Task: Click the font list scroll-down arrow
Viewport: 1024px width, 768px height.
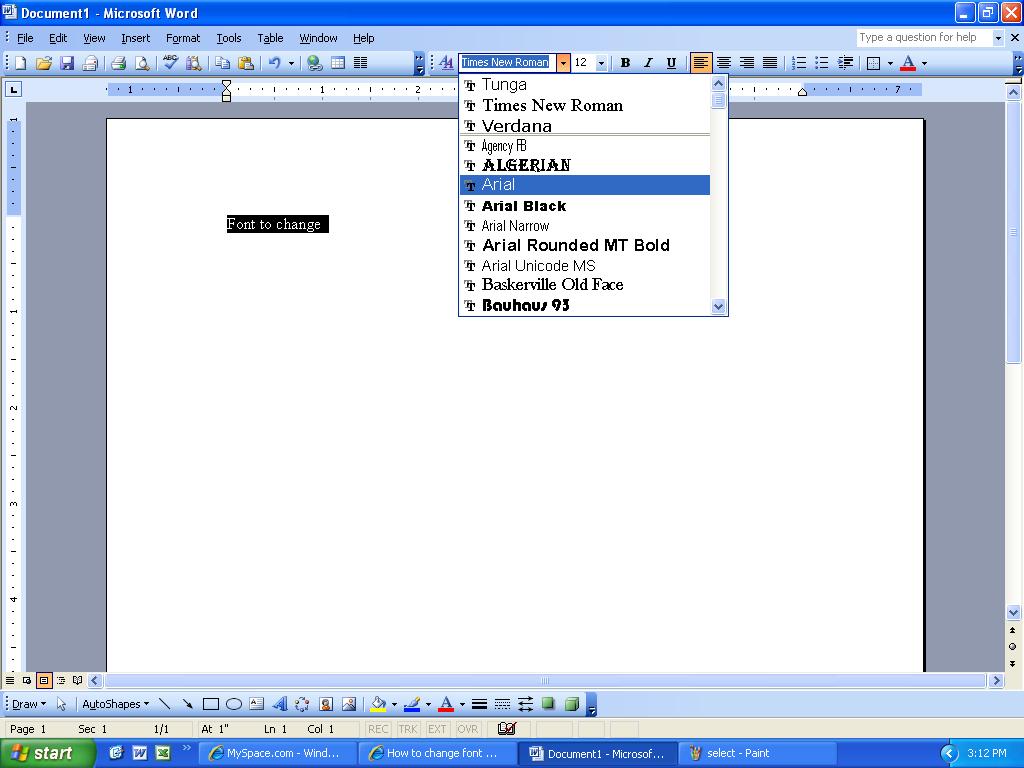Action: point(718,306)
